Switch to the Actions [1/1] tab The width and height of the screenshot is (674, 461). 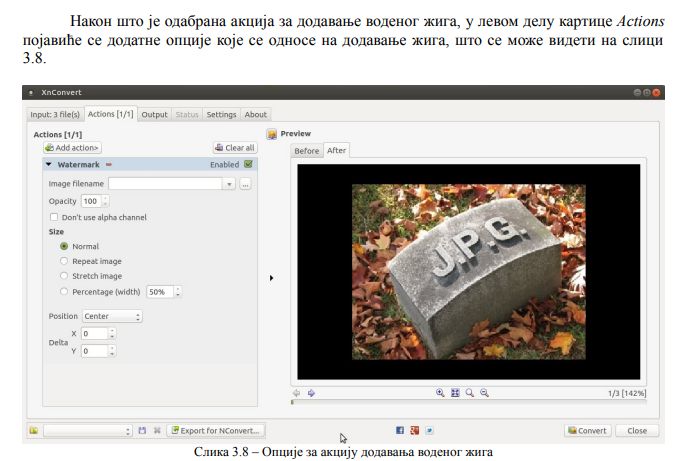point(110,114)
